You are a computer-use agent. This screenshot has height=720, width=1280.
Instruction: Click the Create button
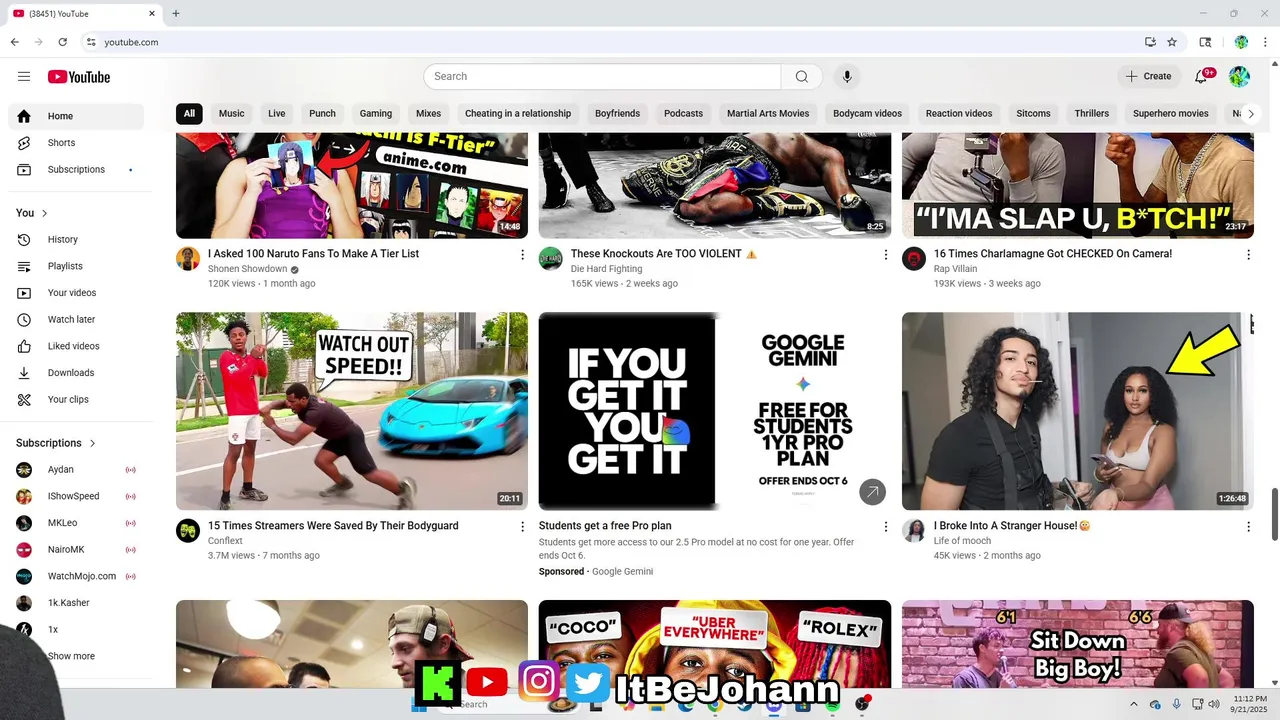(1148, 77)
